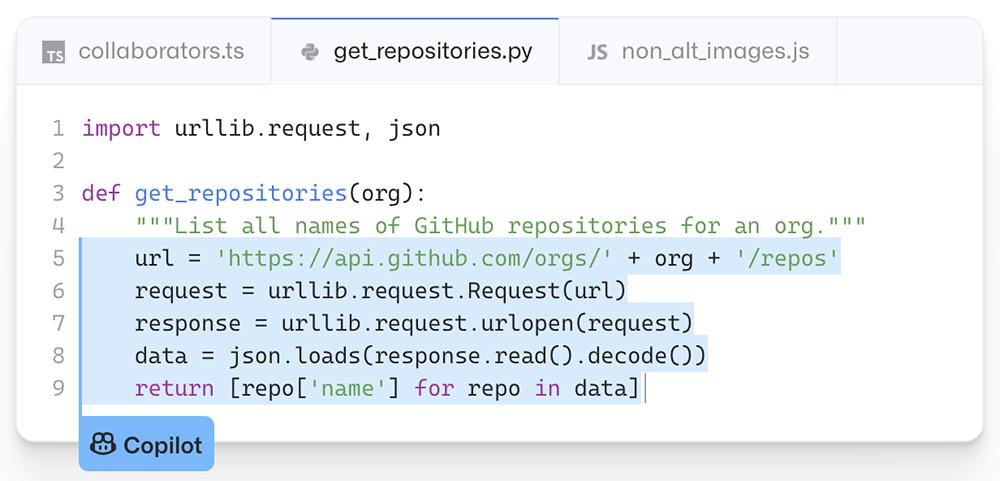Click the Python icon on get_repositories tab
Viewport: 1000px width, 481px height.
click(x=310, y=53)
